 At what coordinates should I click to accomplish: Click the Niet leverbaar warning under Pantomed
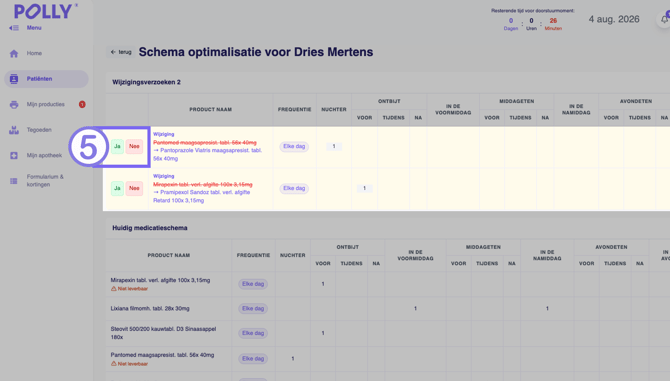[129, 364]
